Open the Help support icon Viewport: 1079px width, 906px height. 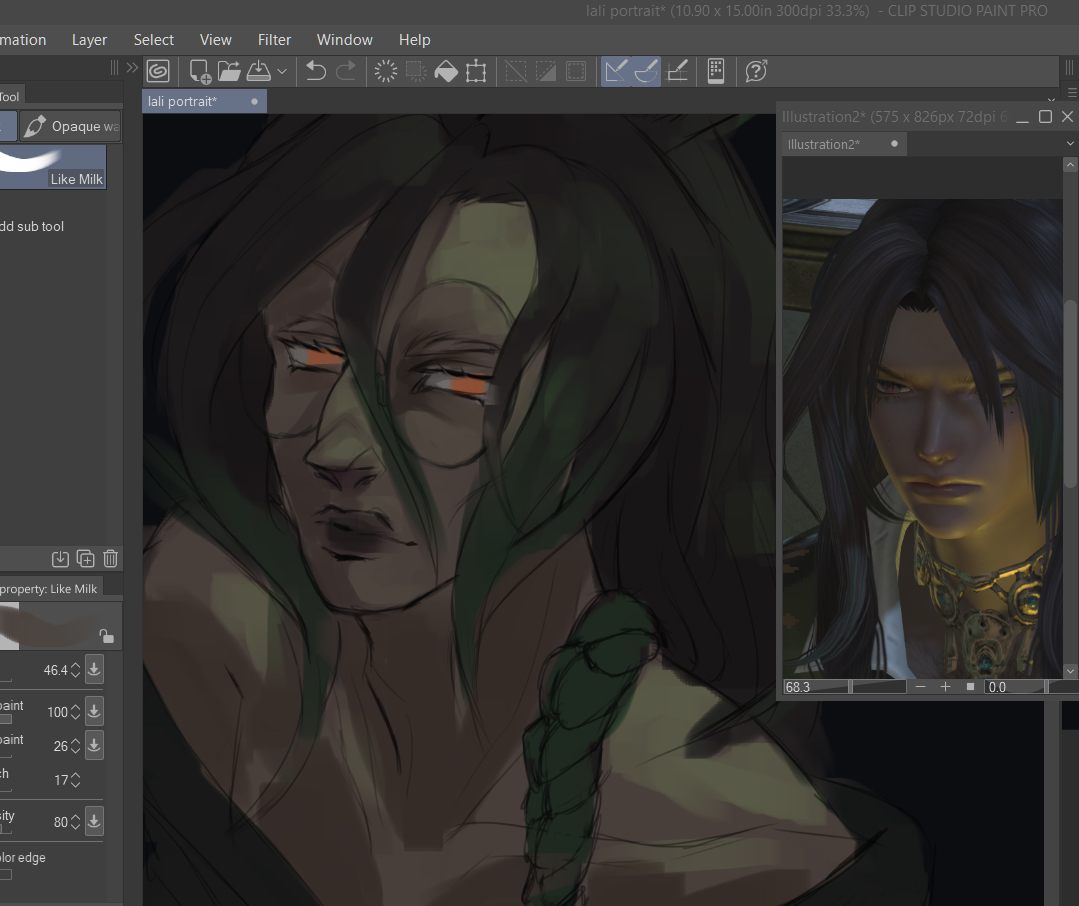coord(756,71)
